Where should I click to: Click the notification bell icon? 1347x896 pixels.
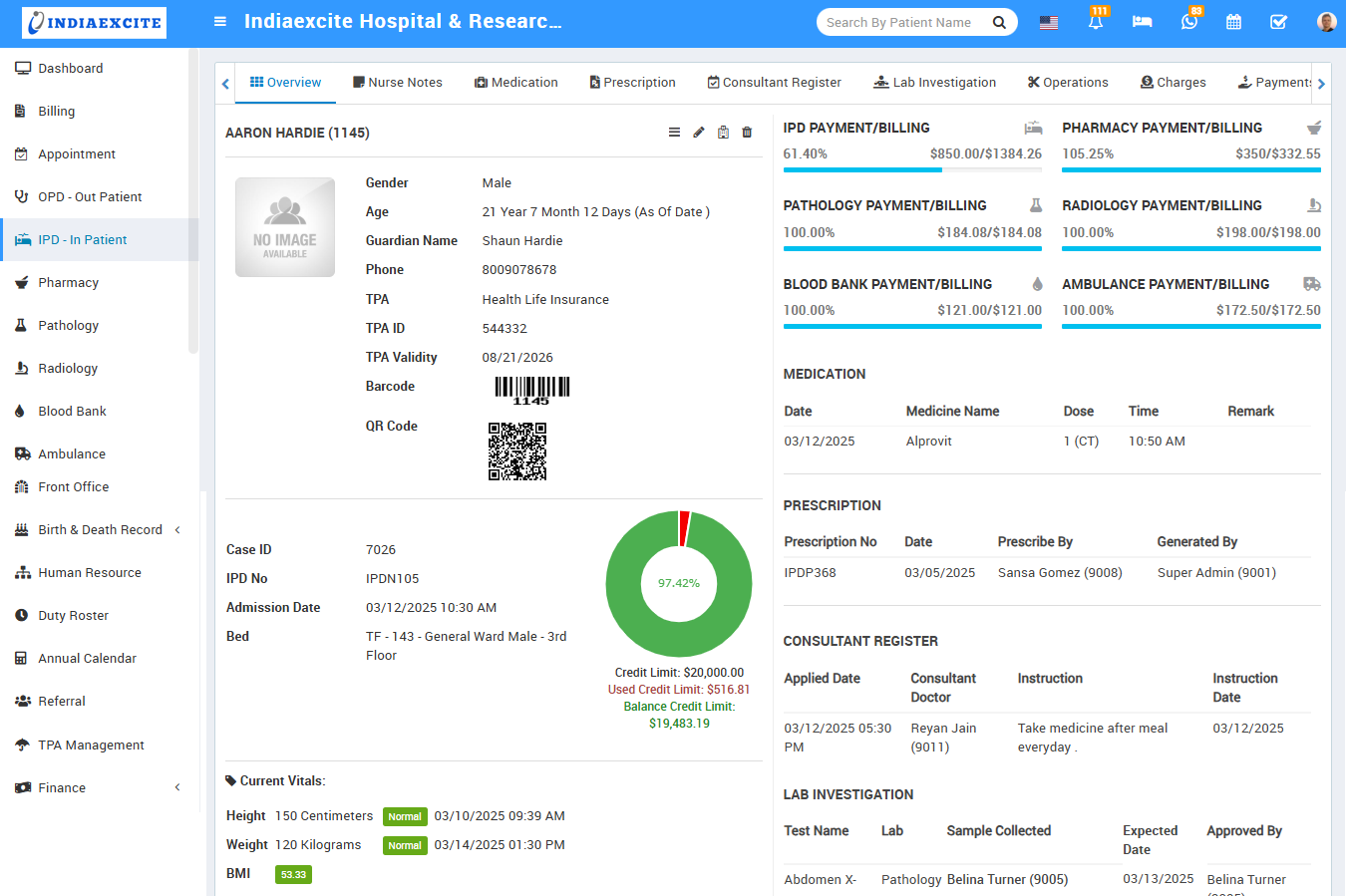point(1095,22)
